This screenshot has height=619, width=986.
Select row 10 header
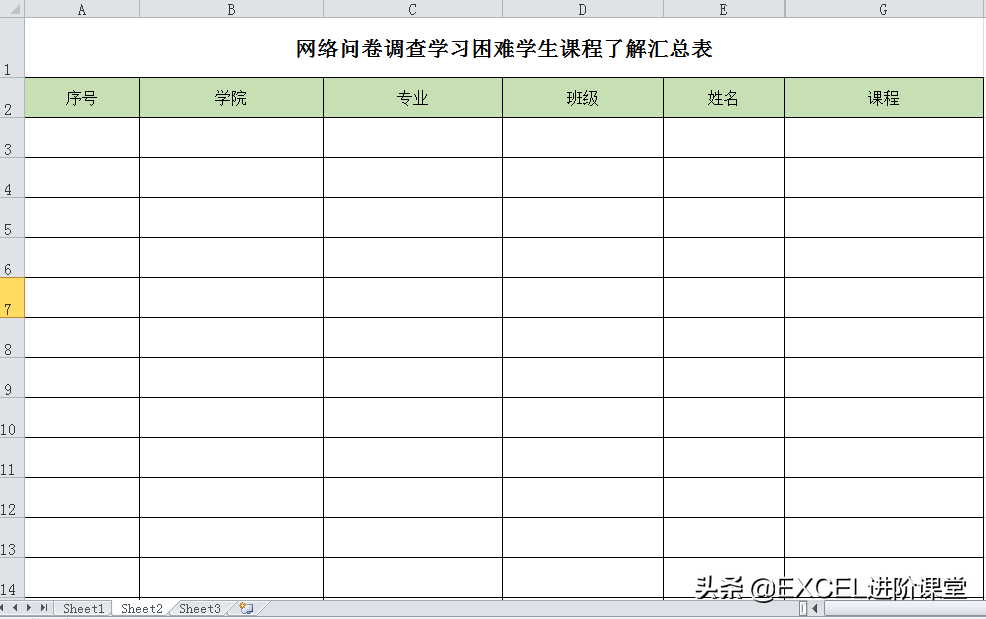click(12, 418)
